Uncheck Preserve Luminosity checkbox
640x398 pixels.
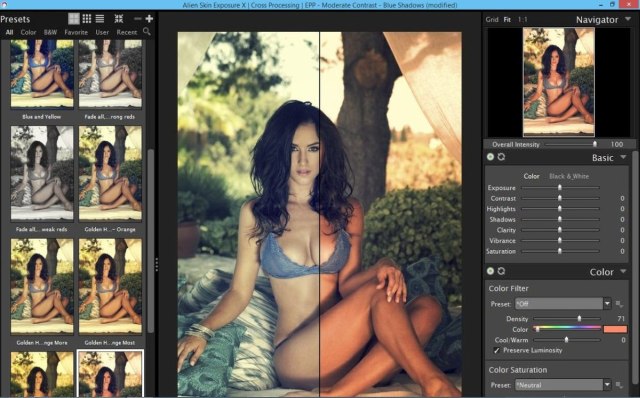pyautogui.click(x=496, y=350)
